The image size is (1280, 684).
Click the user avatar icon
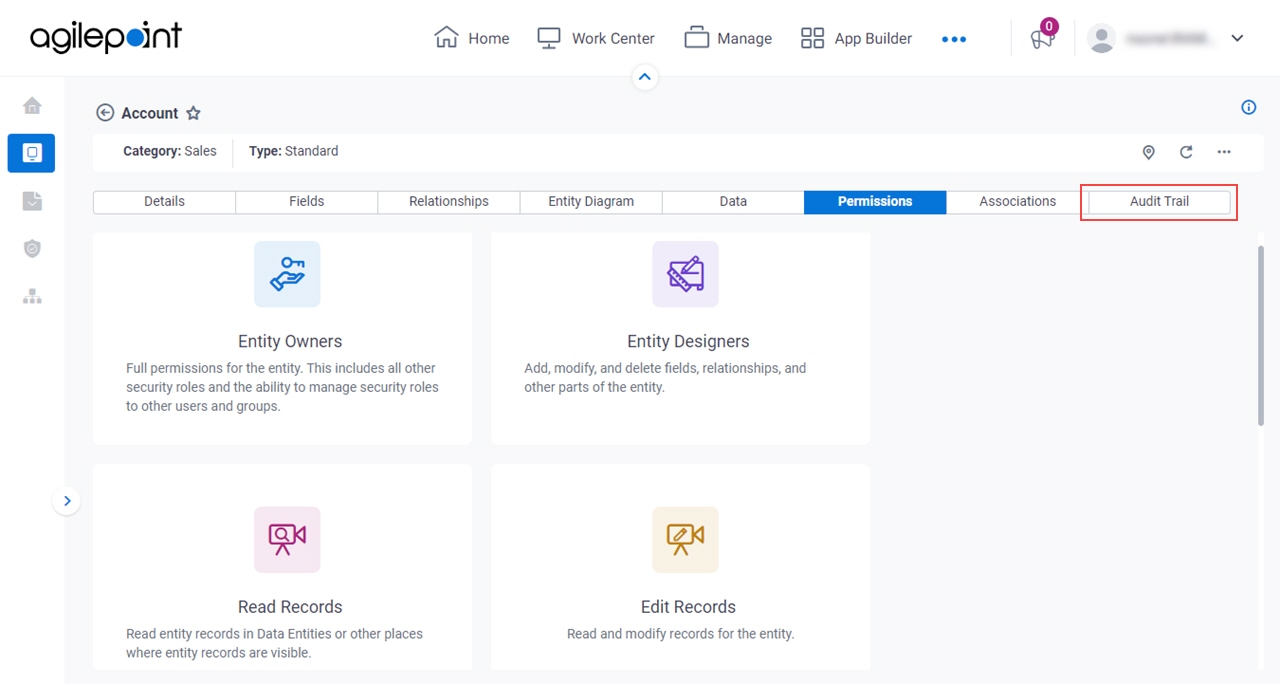[x=1101, y=38]
